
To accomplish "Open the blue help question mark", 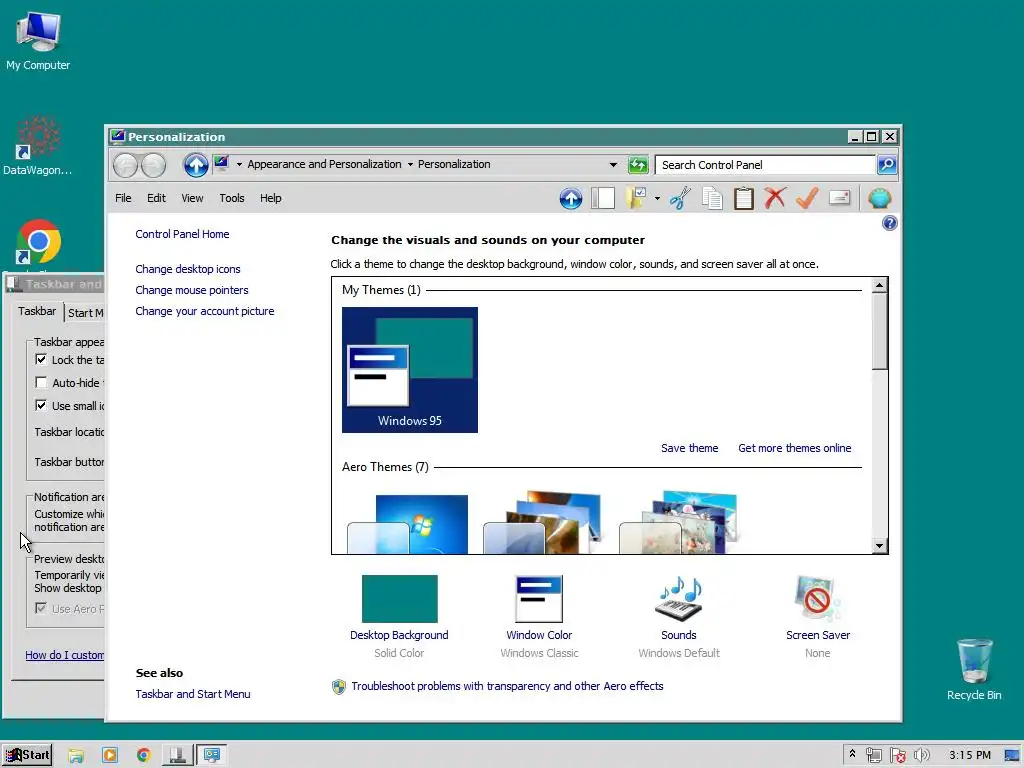I will point(889,223).
